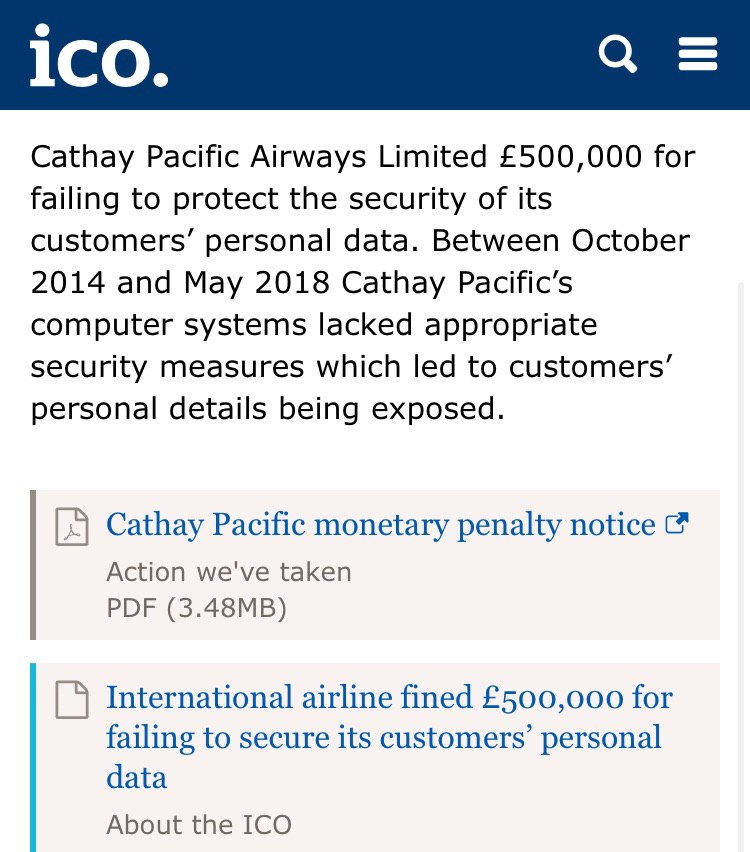Click the external link arrow icon
This screenshot has height=852, width=750.
pyautogui.click(x=677, y=523)
